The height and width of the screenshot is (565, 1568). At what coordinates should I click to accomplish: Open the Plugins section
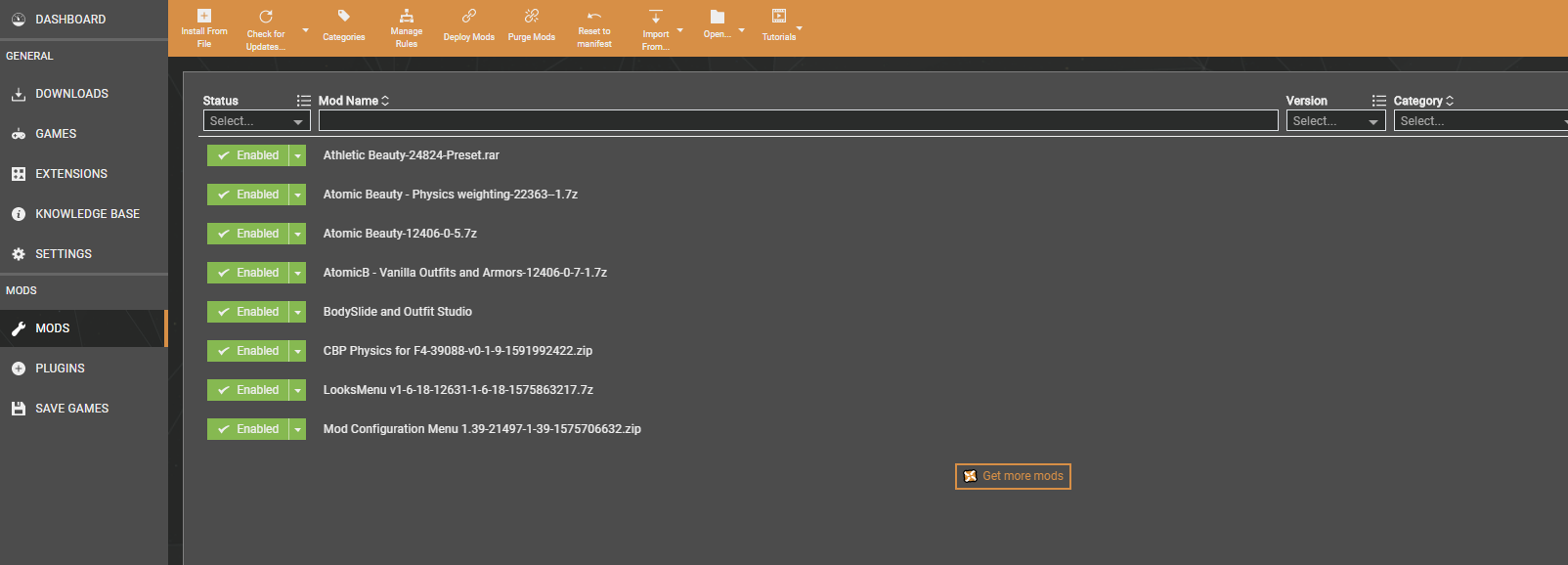coord(84,369)
